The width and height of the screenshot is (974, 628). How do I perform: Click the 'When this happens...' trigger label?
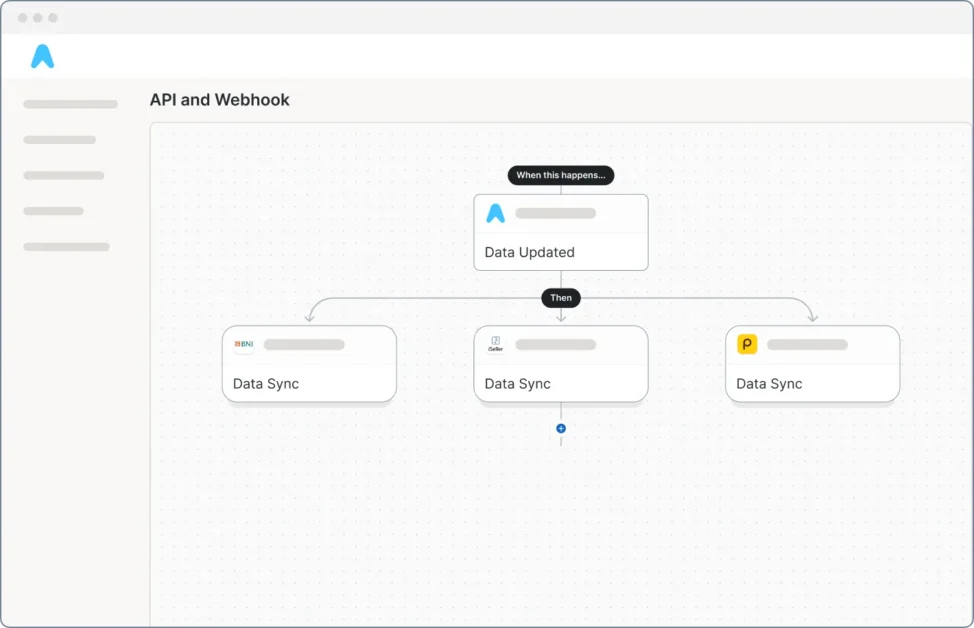pyautogui.click(x=561, y=175)
